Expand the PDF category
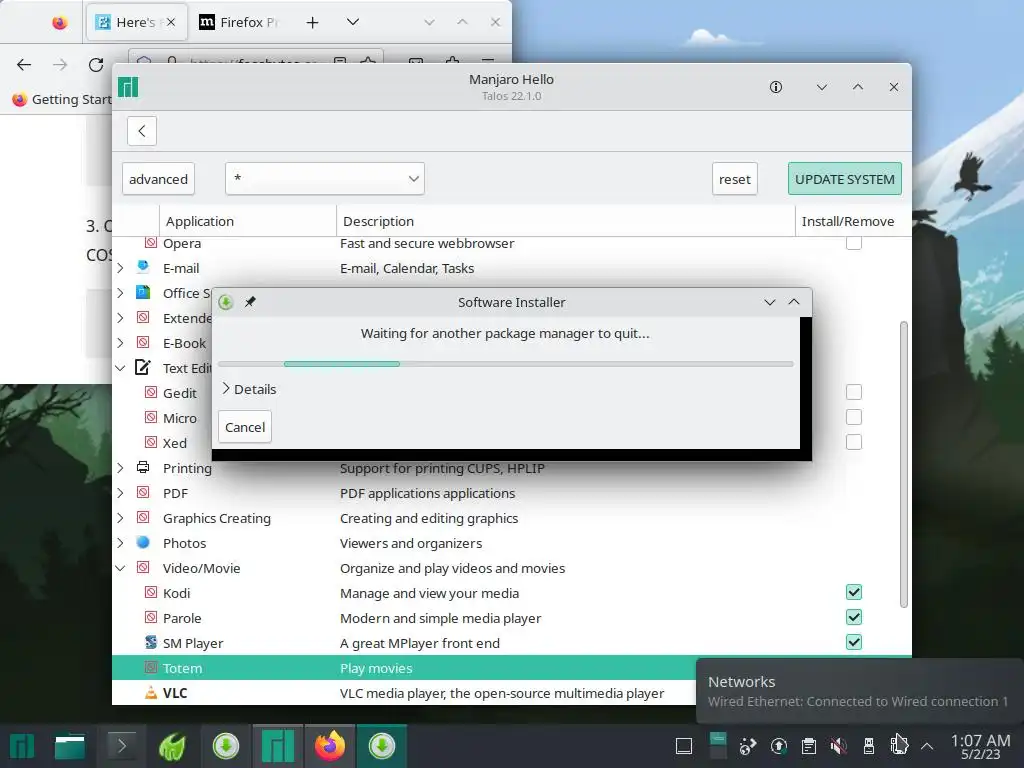 point(120,492)
